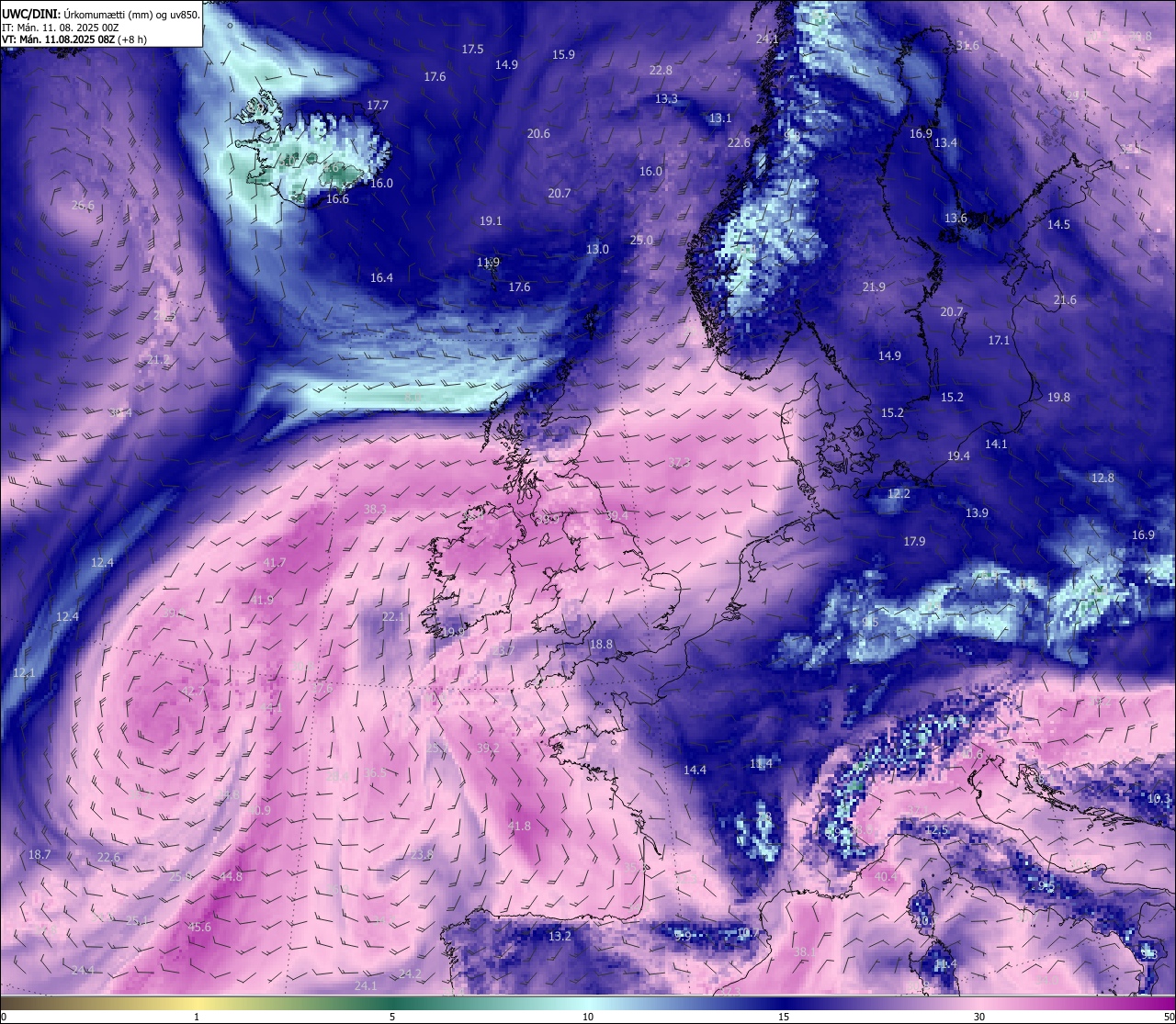1176x1024 pixels.
Task: Click the map value '12.2'
Action: (x=899, y=494)
